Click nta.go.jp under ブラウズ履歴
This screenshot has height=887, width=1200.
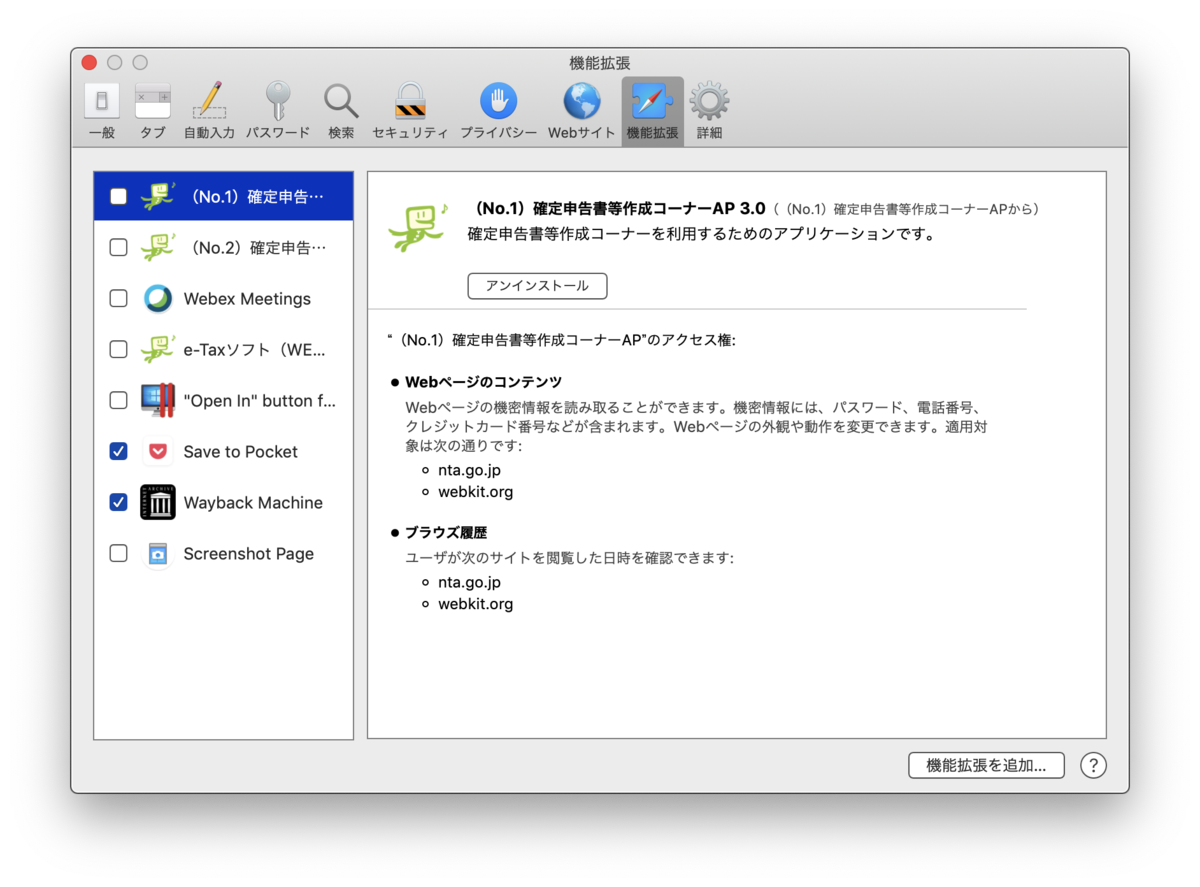tap(469, 582)
